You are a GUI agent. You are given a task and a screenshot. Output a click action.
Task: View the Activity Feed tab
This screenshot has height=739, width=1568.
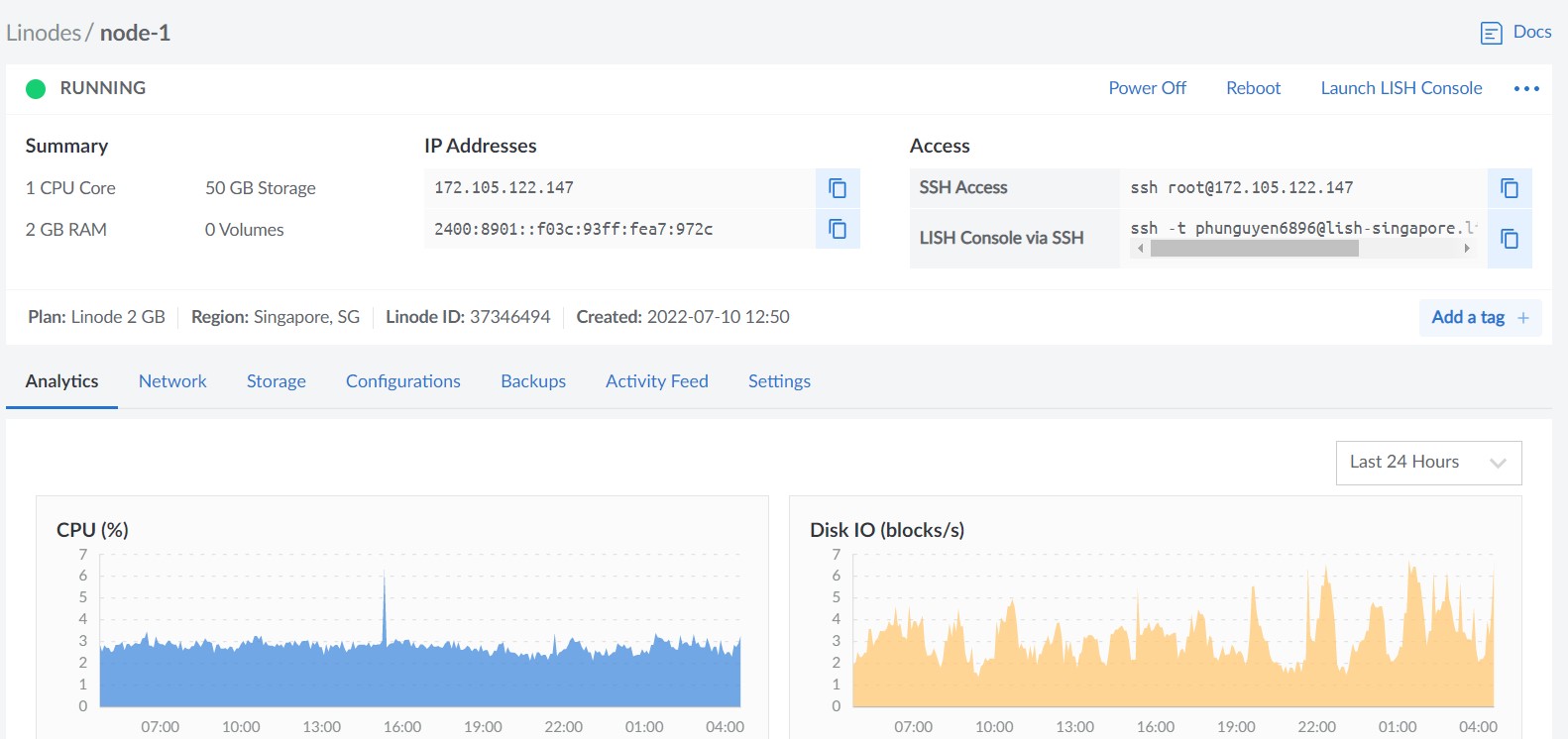(x=656, y=381)
